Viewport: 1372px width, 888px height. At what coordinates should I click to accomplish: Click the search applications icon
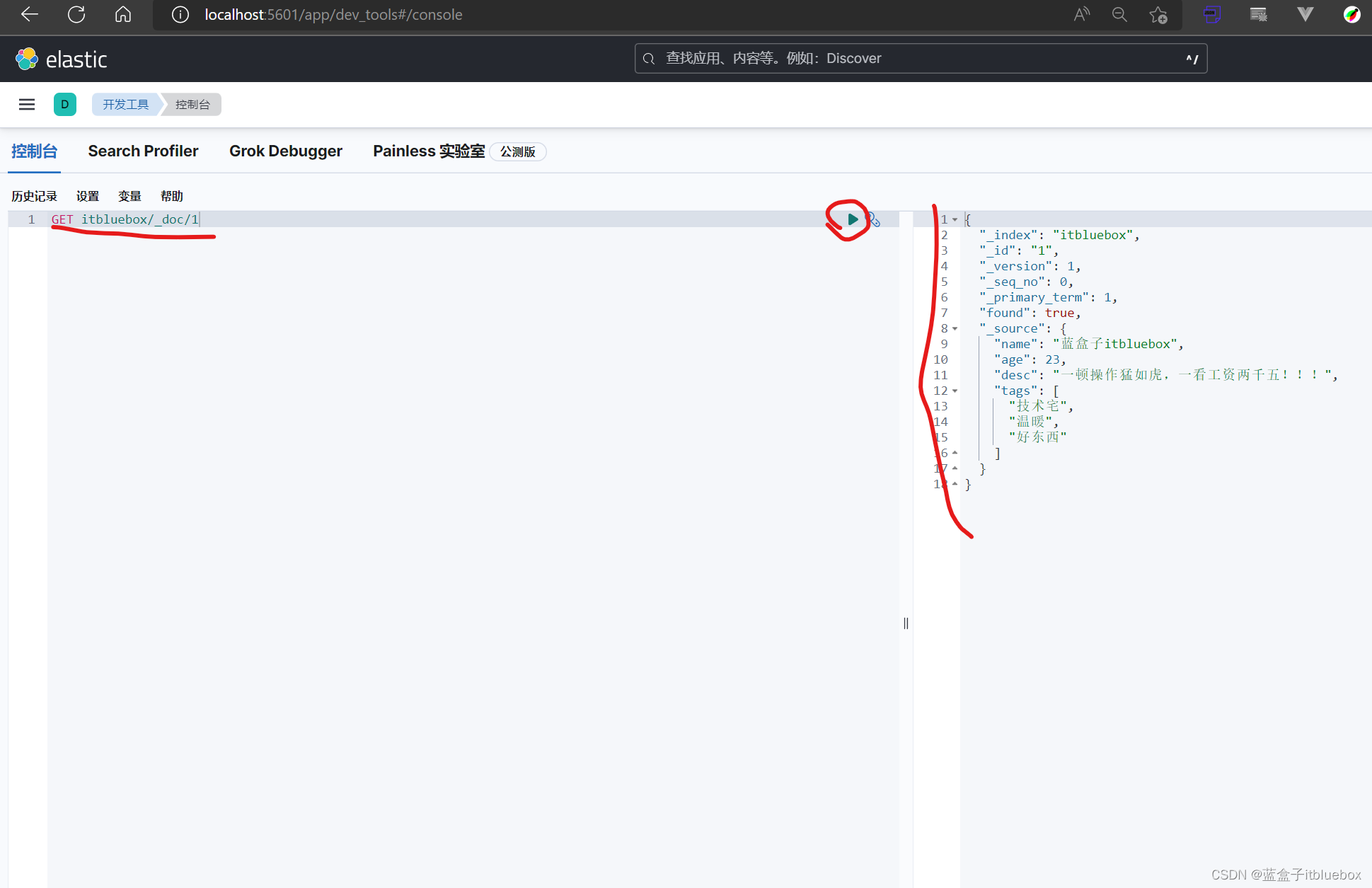coord(649,58)
